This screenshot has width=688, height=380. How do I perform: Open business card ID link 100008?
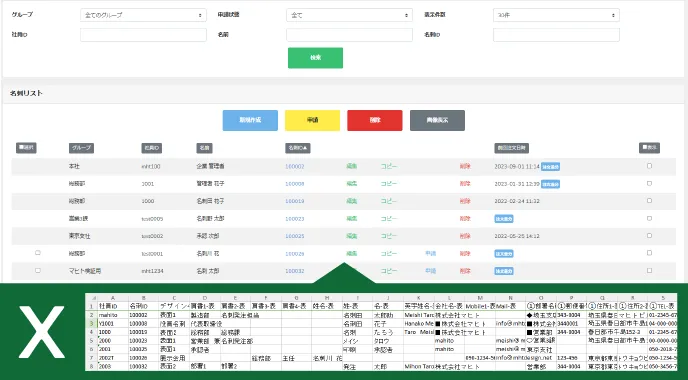click(294, 184)
